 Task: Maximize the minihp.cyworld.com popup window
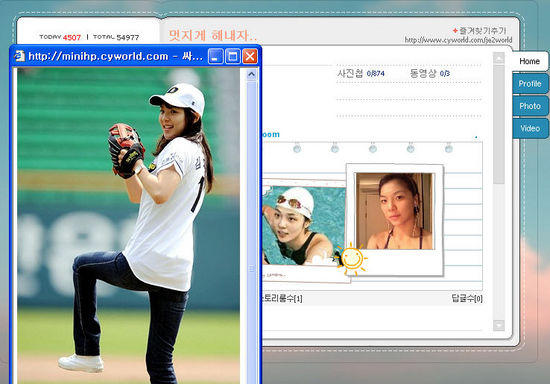point(233,56)
